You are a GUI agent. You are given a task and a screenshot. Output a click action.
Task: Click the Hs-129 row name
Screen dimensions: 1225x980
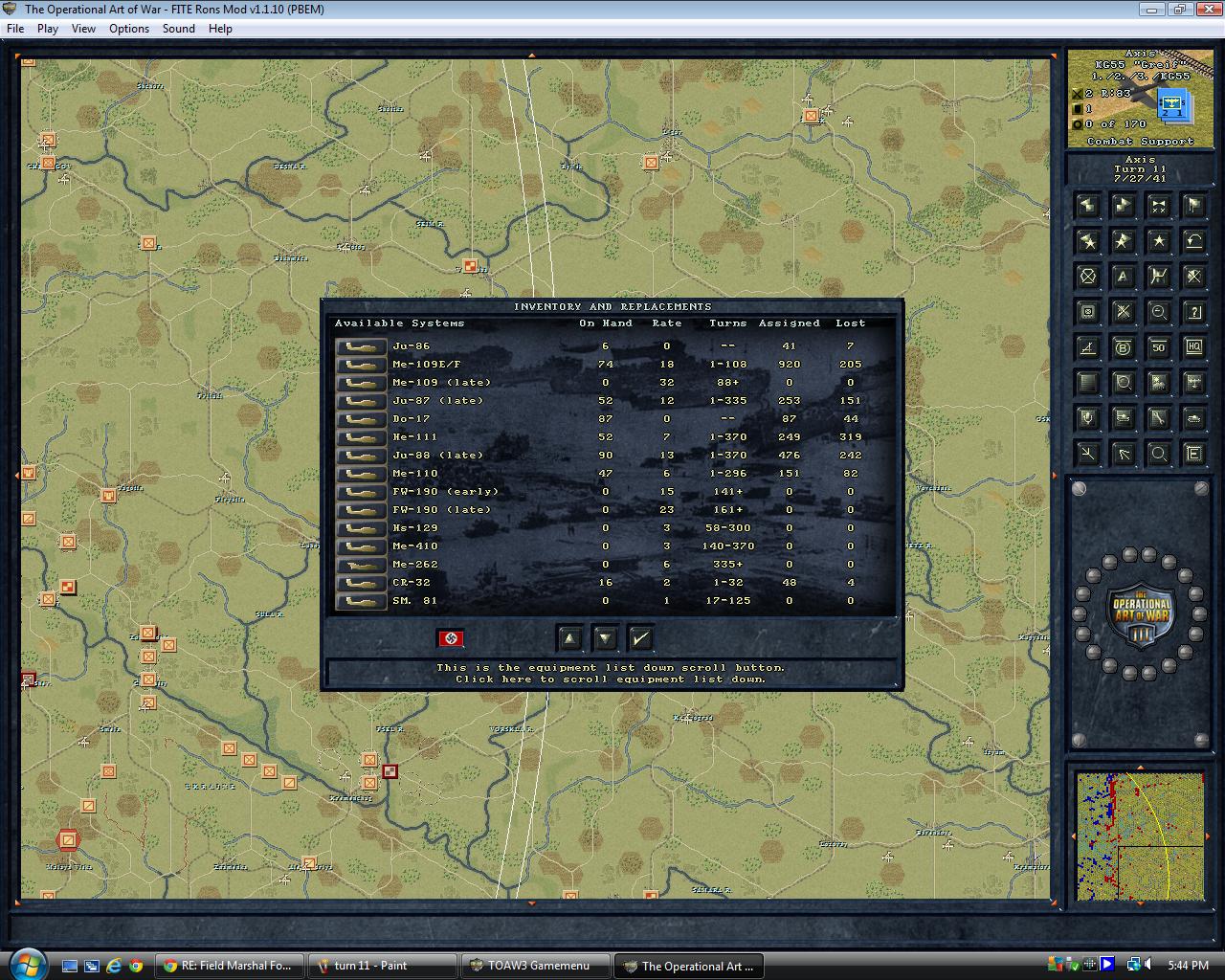tap(414, 528)
